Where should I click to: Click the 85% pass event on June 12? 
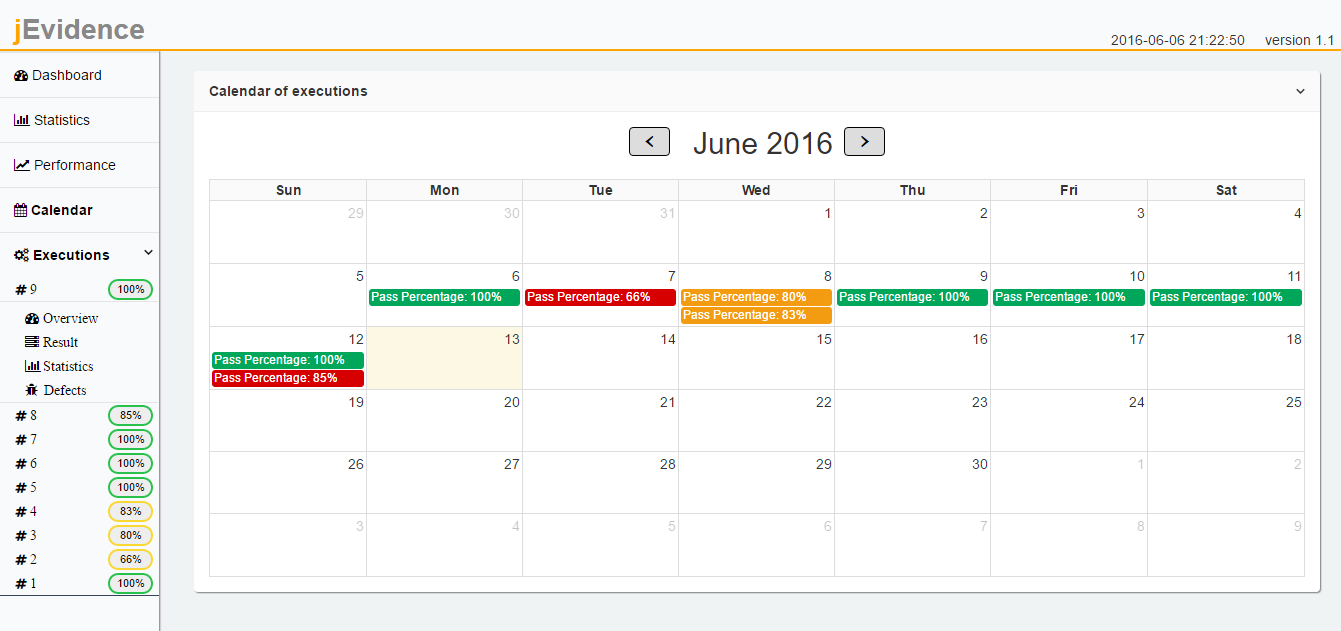click(288, 378)
